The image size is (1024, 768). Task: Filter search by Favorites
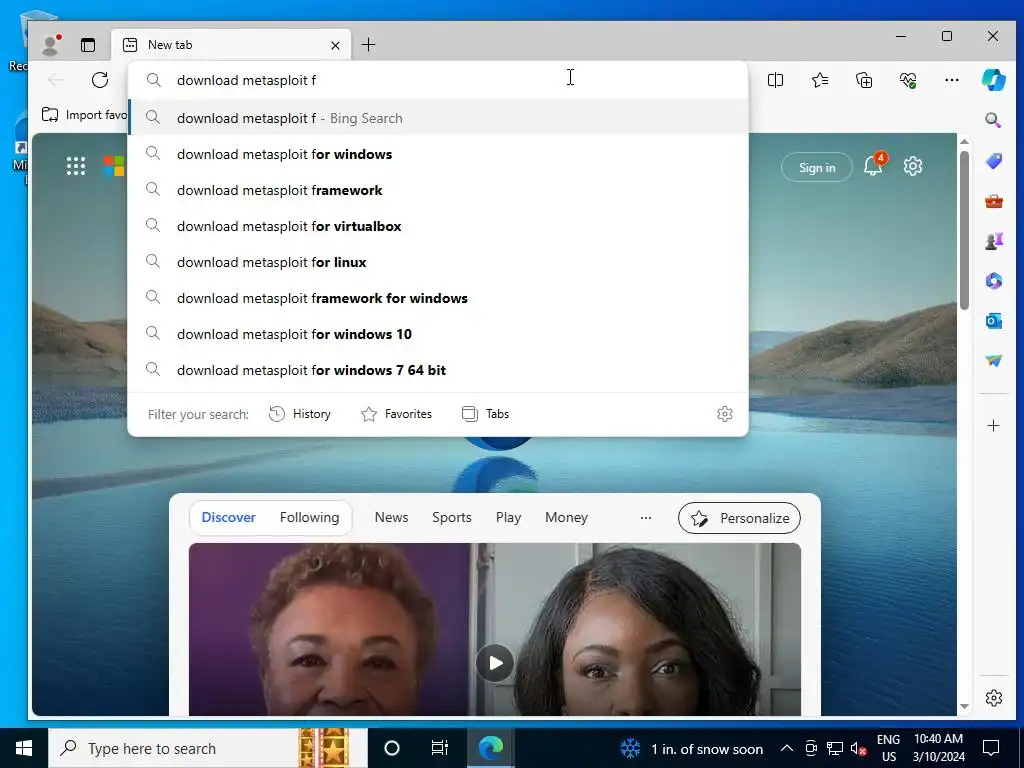(x=396, y=414)
